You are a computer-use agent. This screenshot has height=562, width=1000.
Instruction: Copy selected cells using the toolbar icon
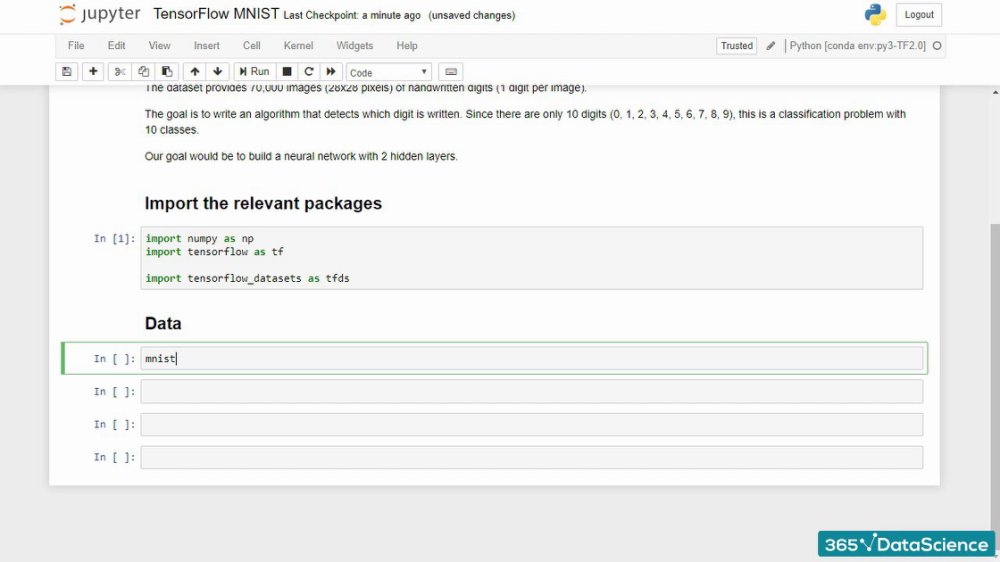tap(143, 71)
